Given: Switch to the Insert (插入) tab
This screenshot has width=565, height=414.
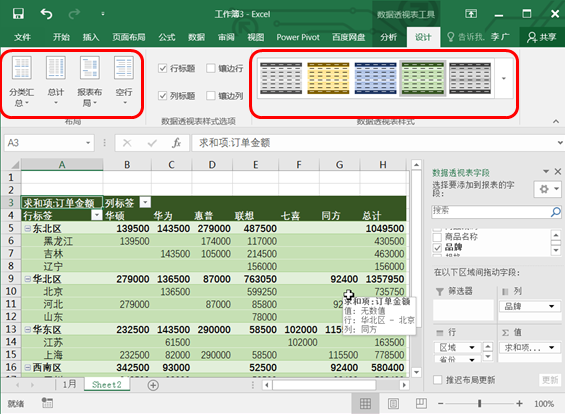Looking at the screenshot, I should (90, 37).
